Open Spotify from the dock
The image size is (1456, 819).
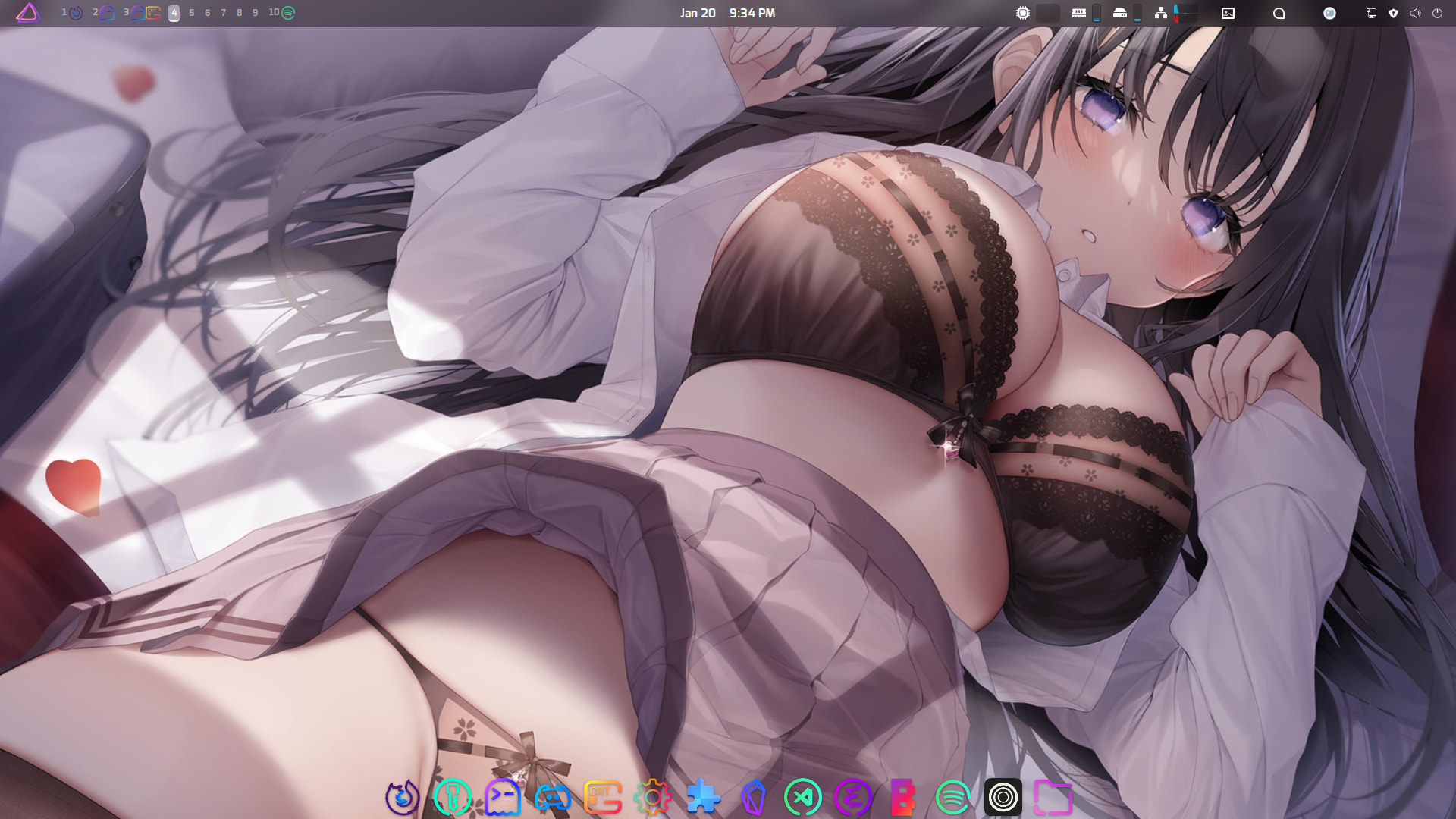952,798
